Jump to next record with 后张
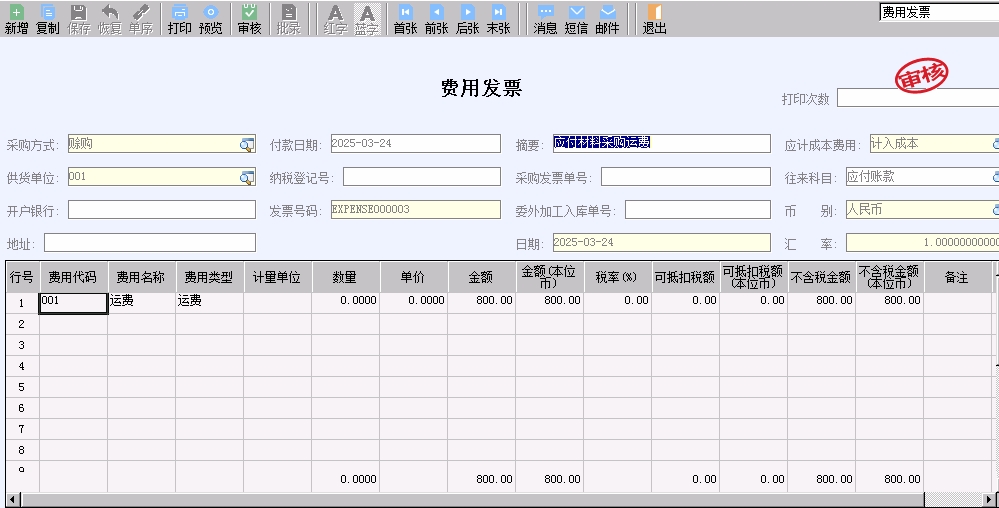This screenshot has width=999, height=508. coord(467,19)
